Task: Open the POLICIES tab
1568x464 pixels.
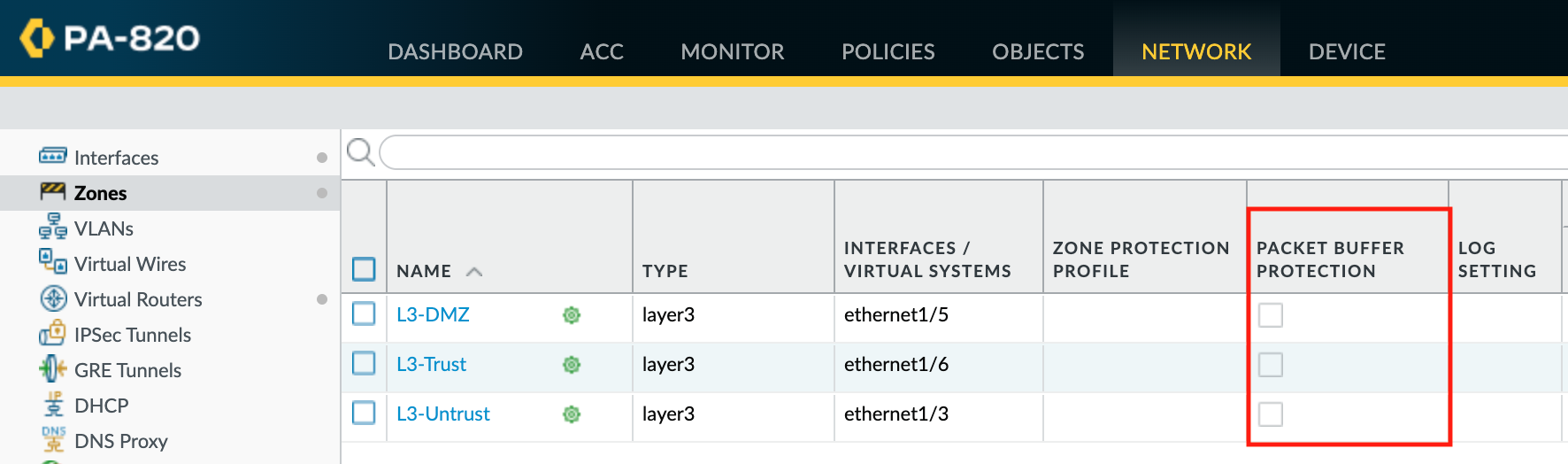Action: pos(888,51)
